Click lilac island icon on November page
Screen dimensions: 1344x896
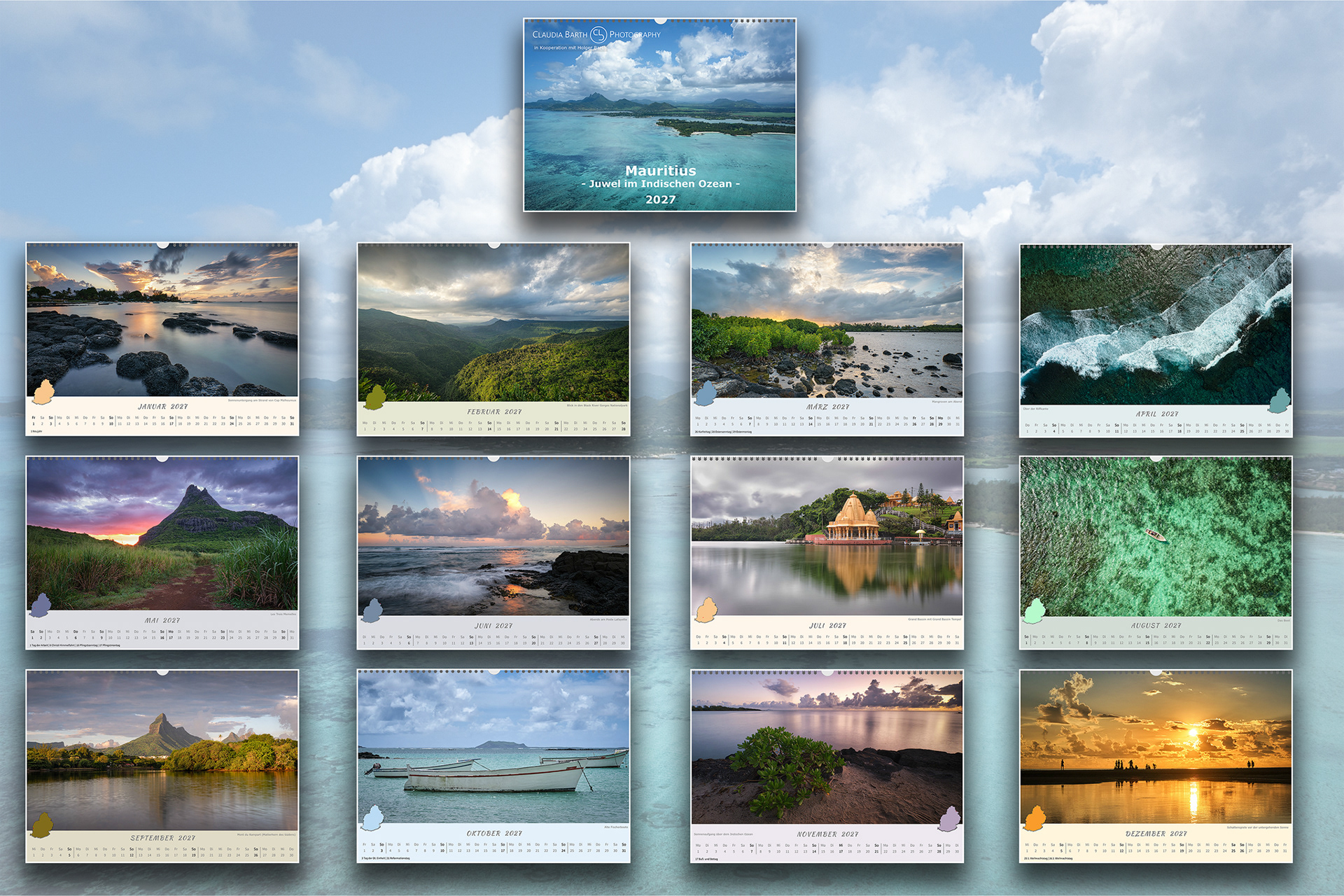coord(949,818)
